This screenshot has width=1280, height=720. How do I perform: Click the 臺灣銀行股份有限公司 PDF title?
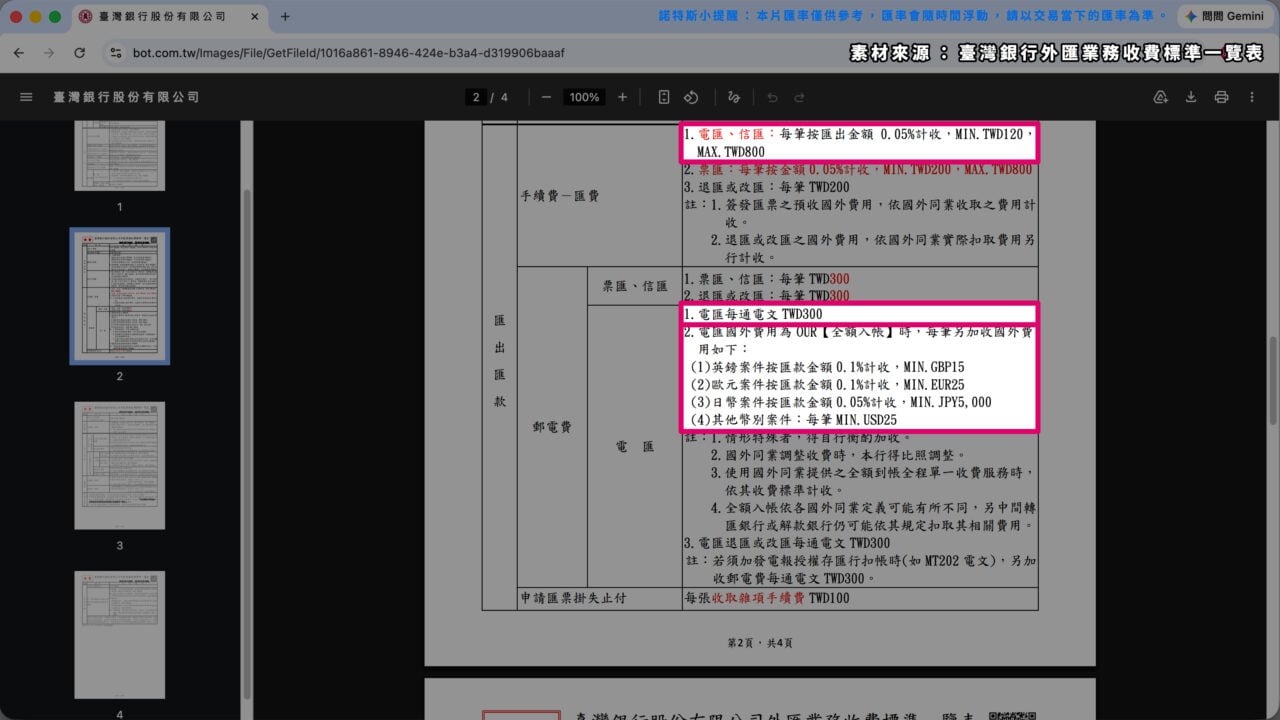coord(126,97)
